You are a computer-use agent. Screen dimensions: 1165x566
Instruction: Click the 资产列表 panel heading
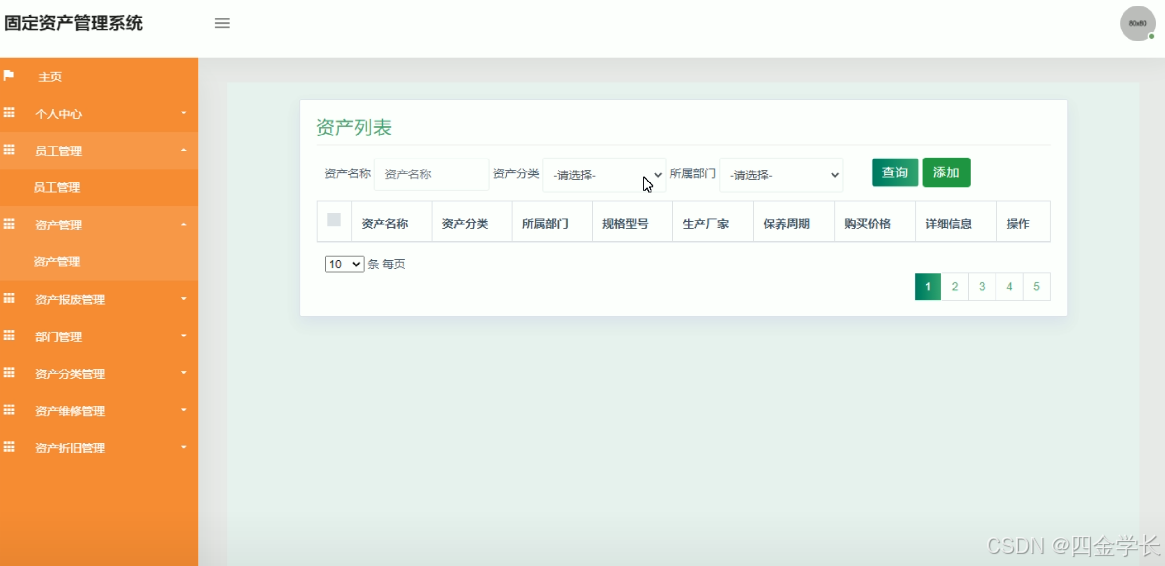(354, 128)
